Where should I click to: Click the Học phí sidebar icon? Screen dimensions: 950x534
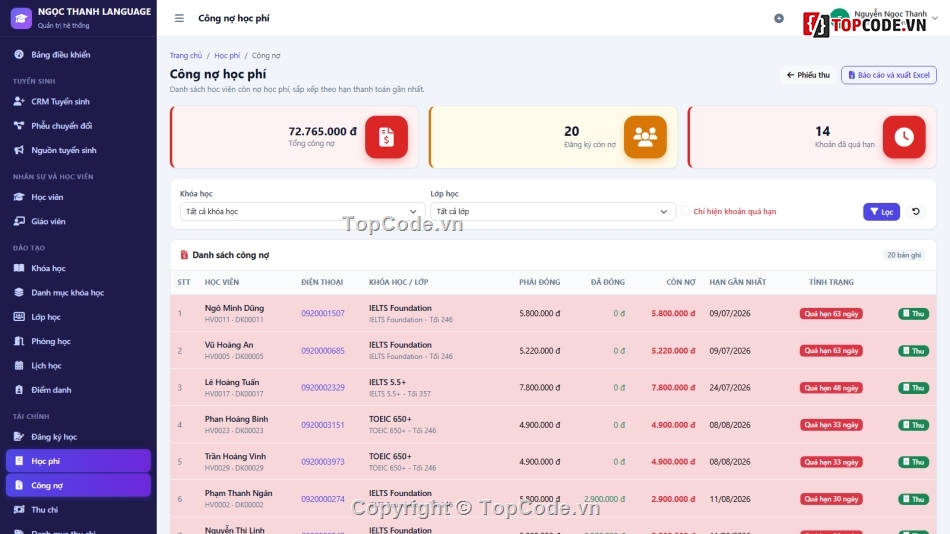(19, 461)
